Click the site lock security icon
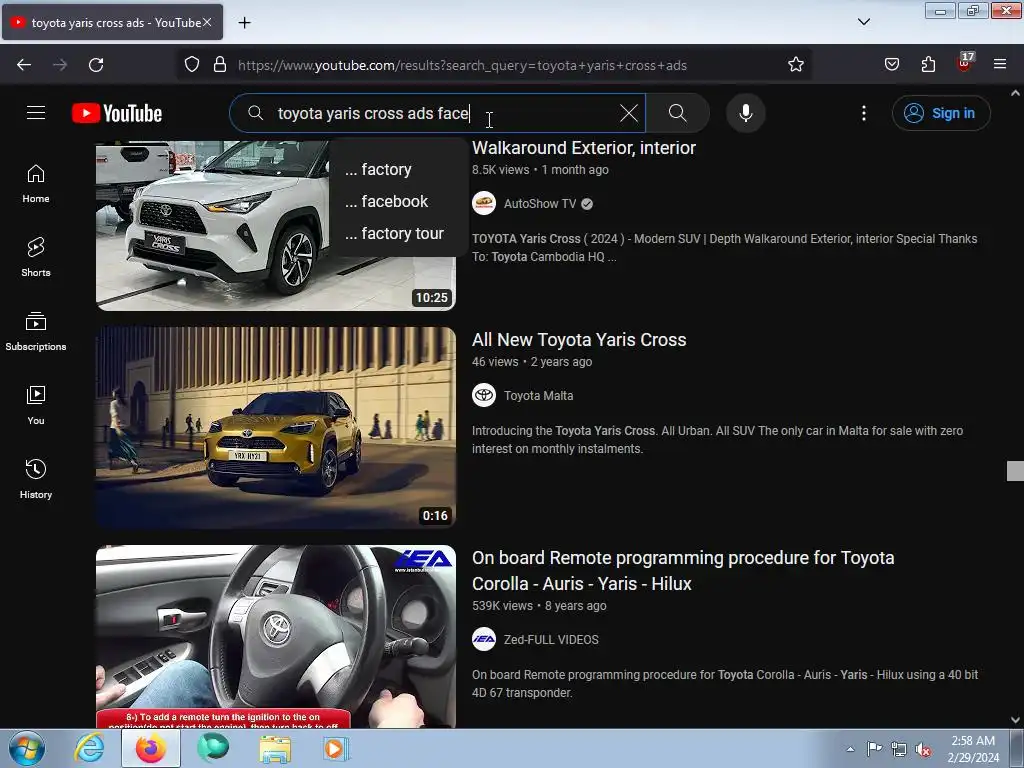Screen dimensions: 1024x768 tap(220, 65)
